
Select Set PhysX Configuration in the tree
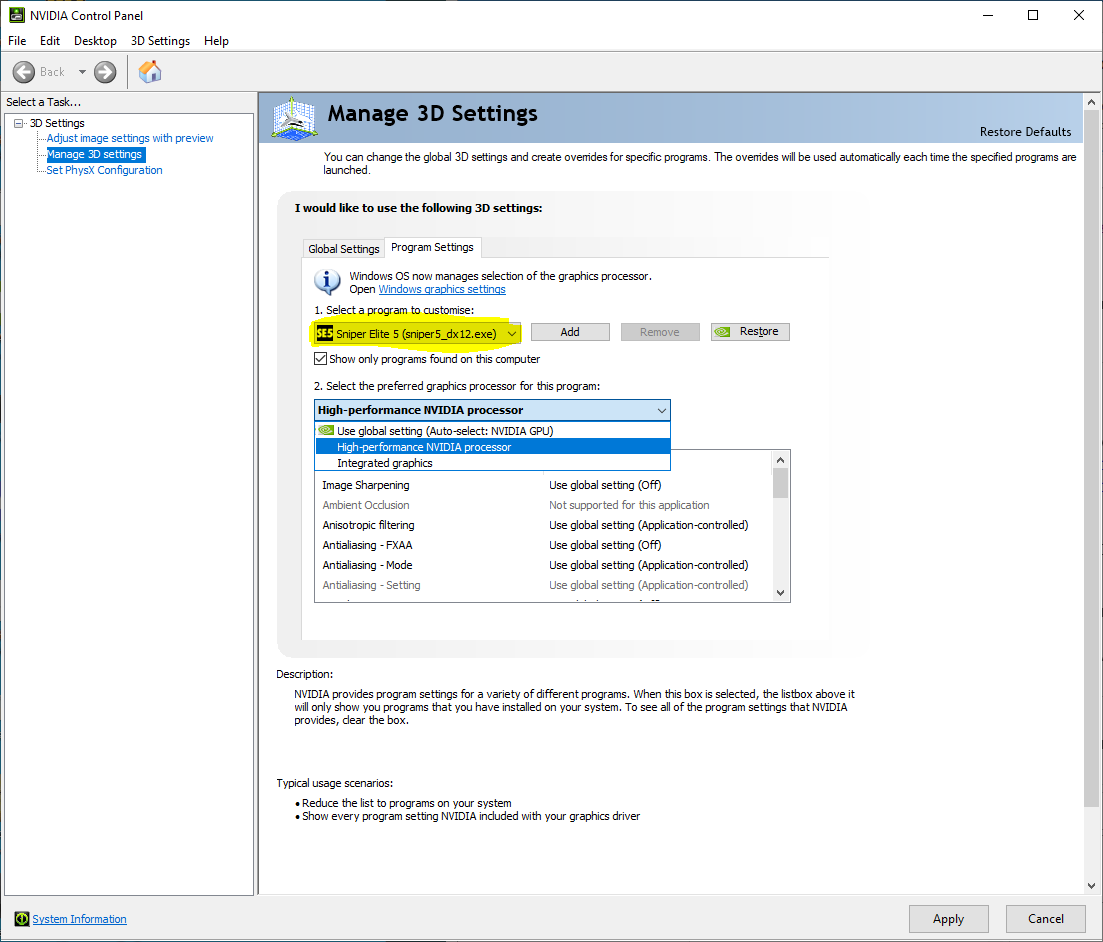[104, 170]
